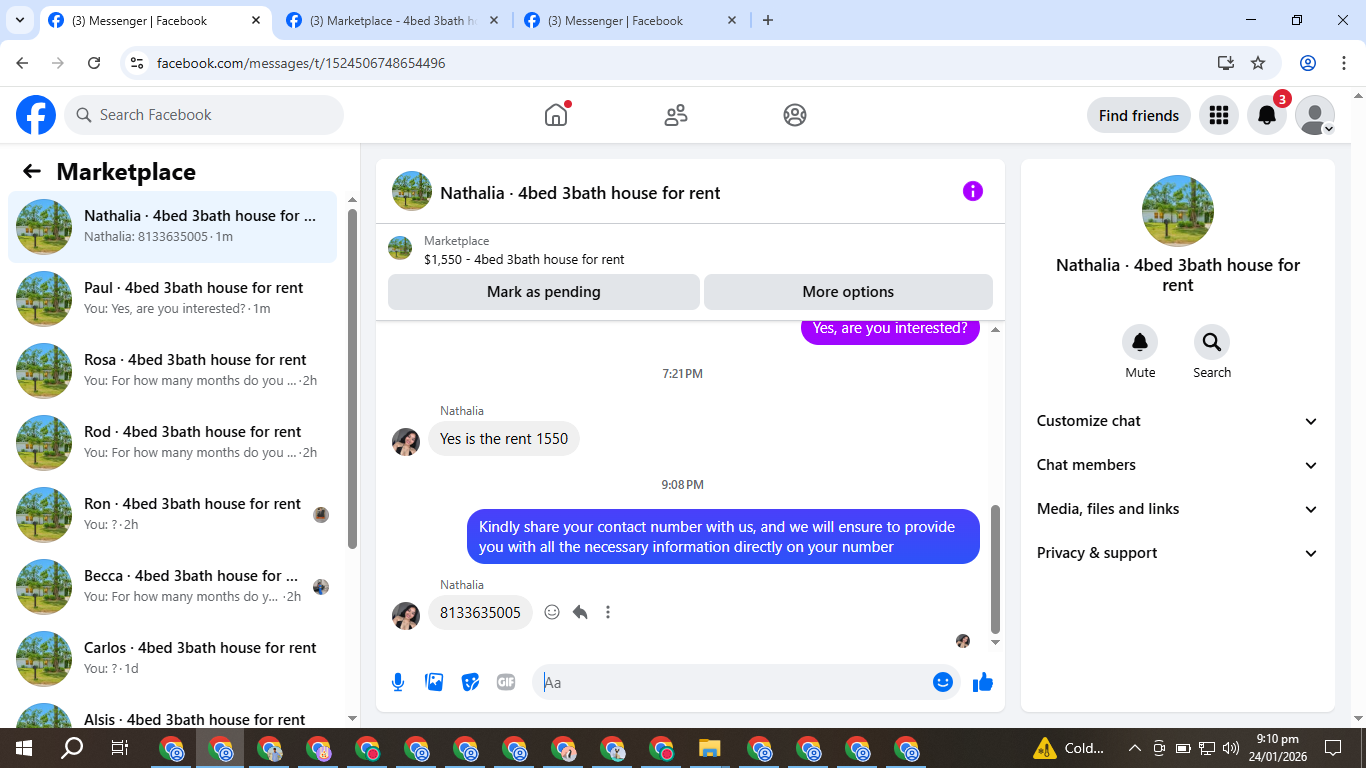View site information icon in address bar
The image size is (1366, 768).
point(138,63)
